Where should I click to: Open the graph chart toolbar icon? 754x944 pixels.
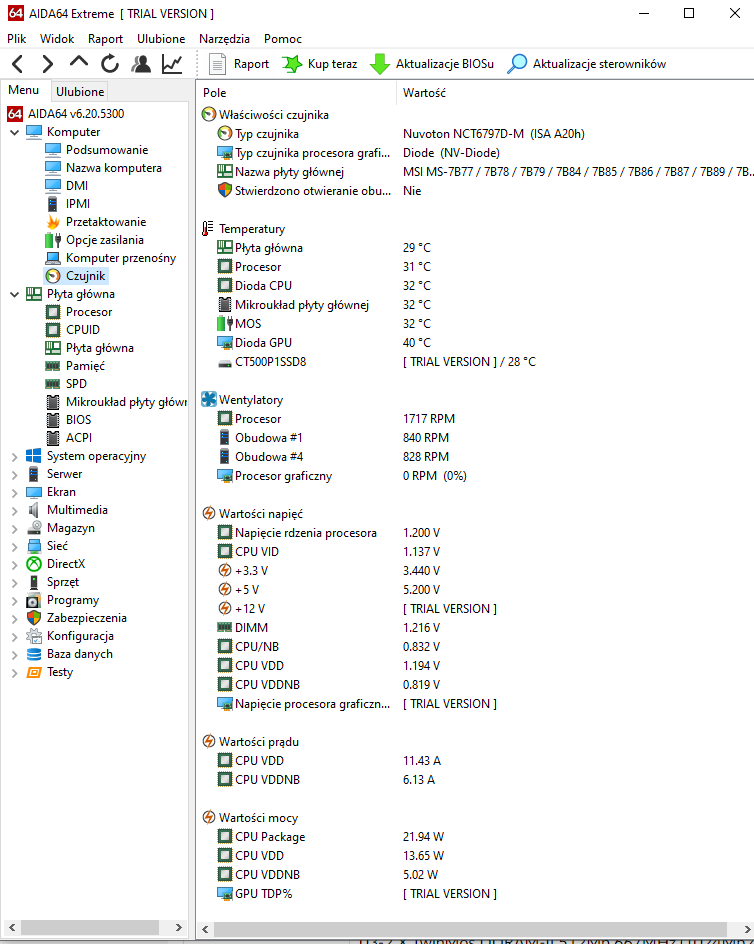point(172,63)
